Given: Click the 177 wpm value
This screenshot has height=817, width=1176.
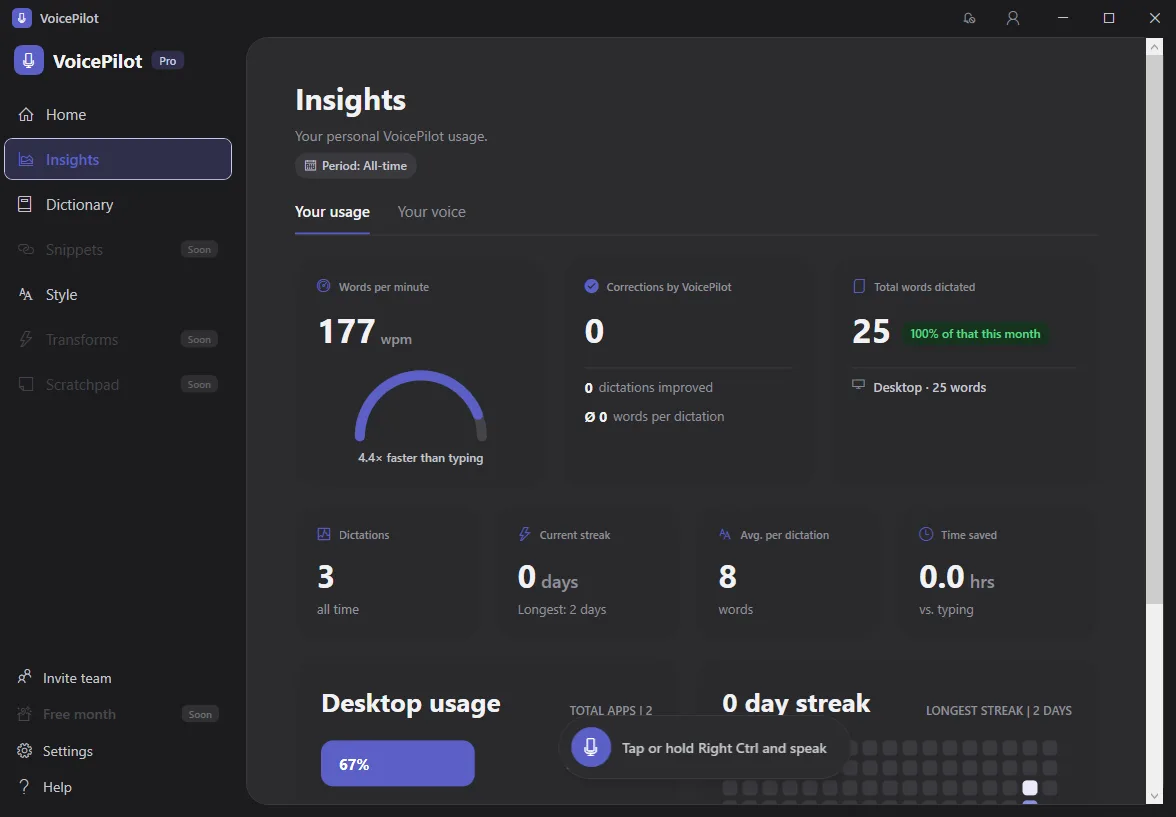Looking at the screenshot, I should coord(365,332).
